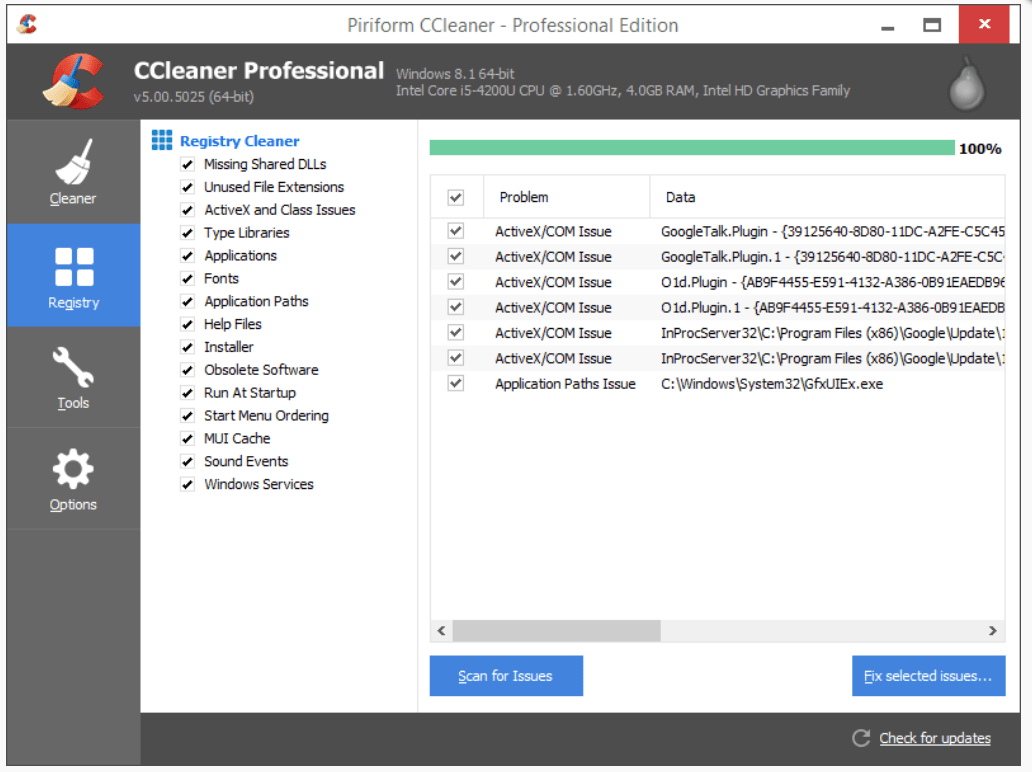The width and height of the screenshot is (1032, 772).
Task: Open the Check for updates link
Action: [x=935, y=738]
